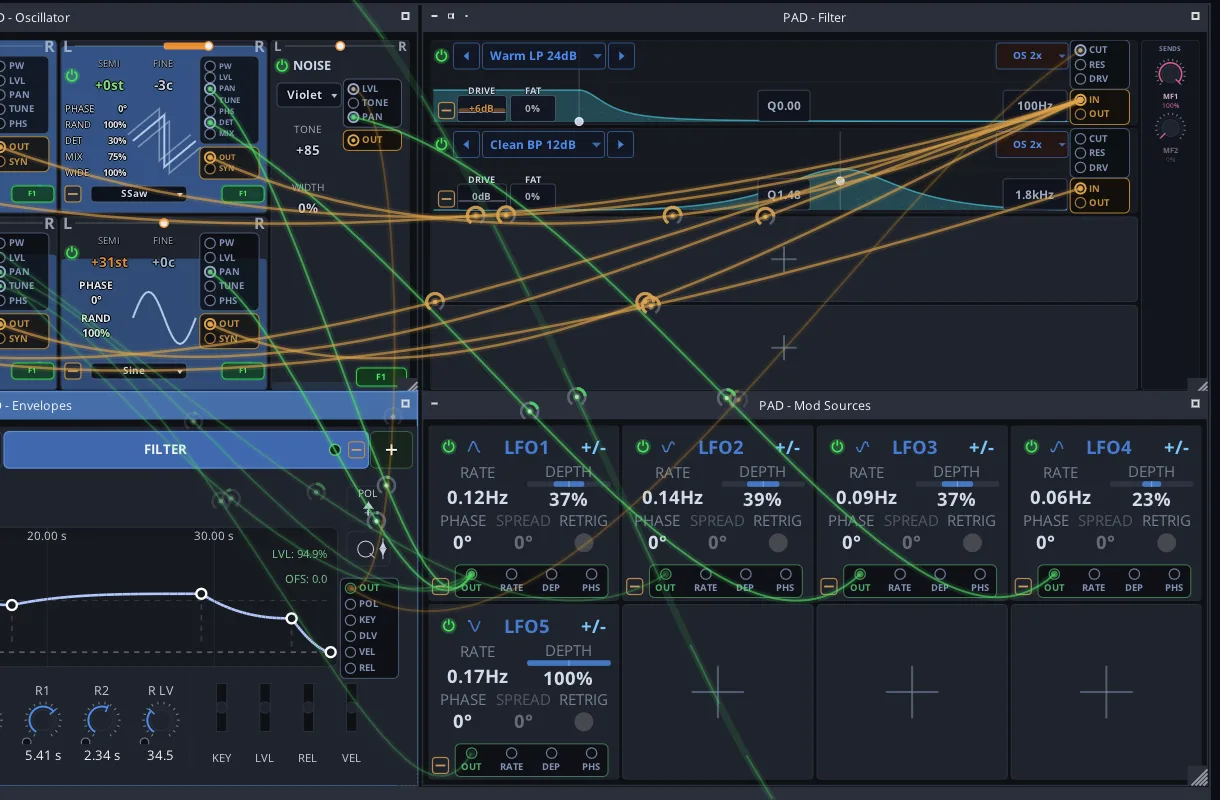Open OS 2x dropdown of Warm LP filter

[1031, 56]
